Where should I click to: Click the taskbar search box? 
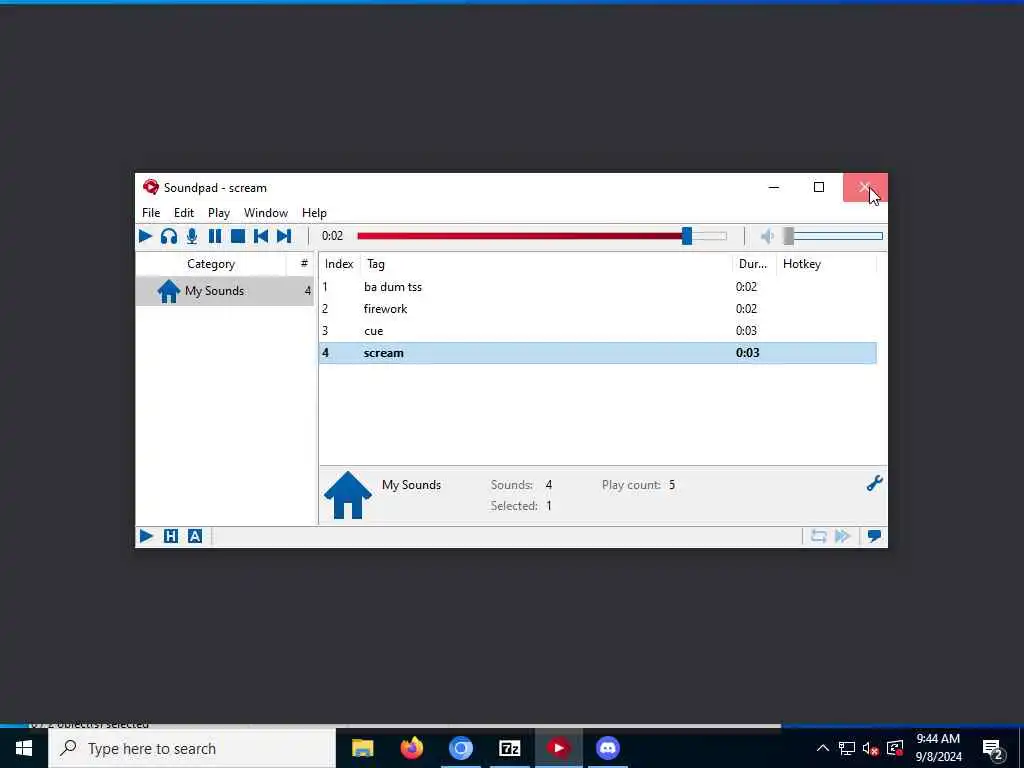(x=192, y=748)
